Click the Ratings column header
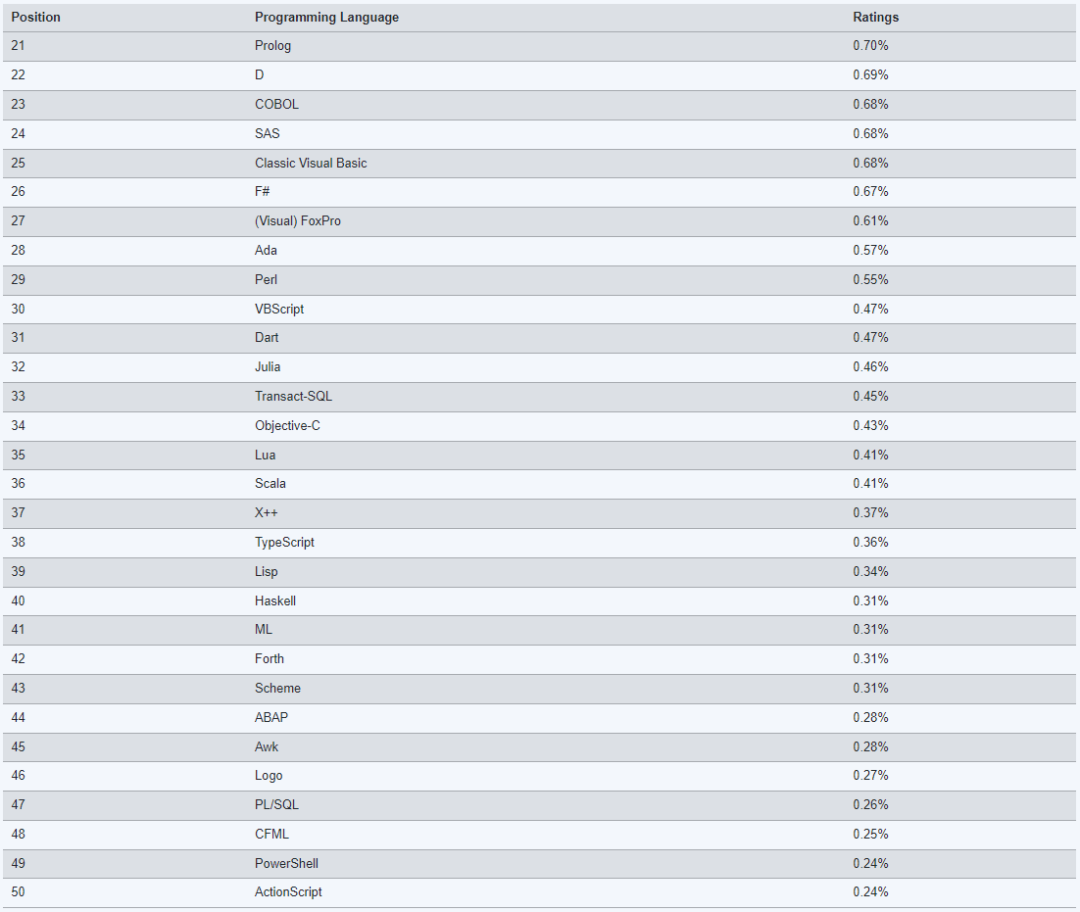Image resolution: width=1080 pixels, height=912 pixels. tap(875, 17)
